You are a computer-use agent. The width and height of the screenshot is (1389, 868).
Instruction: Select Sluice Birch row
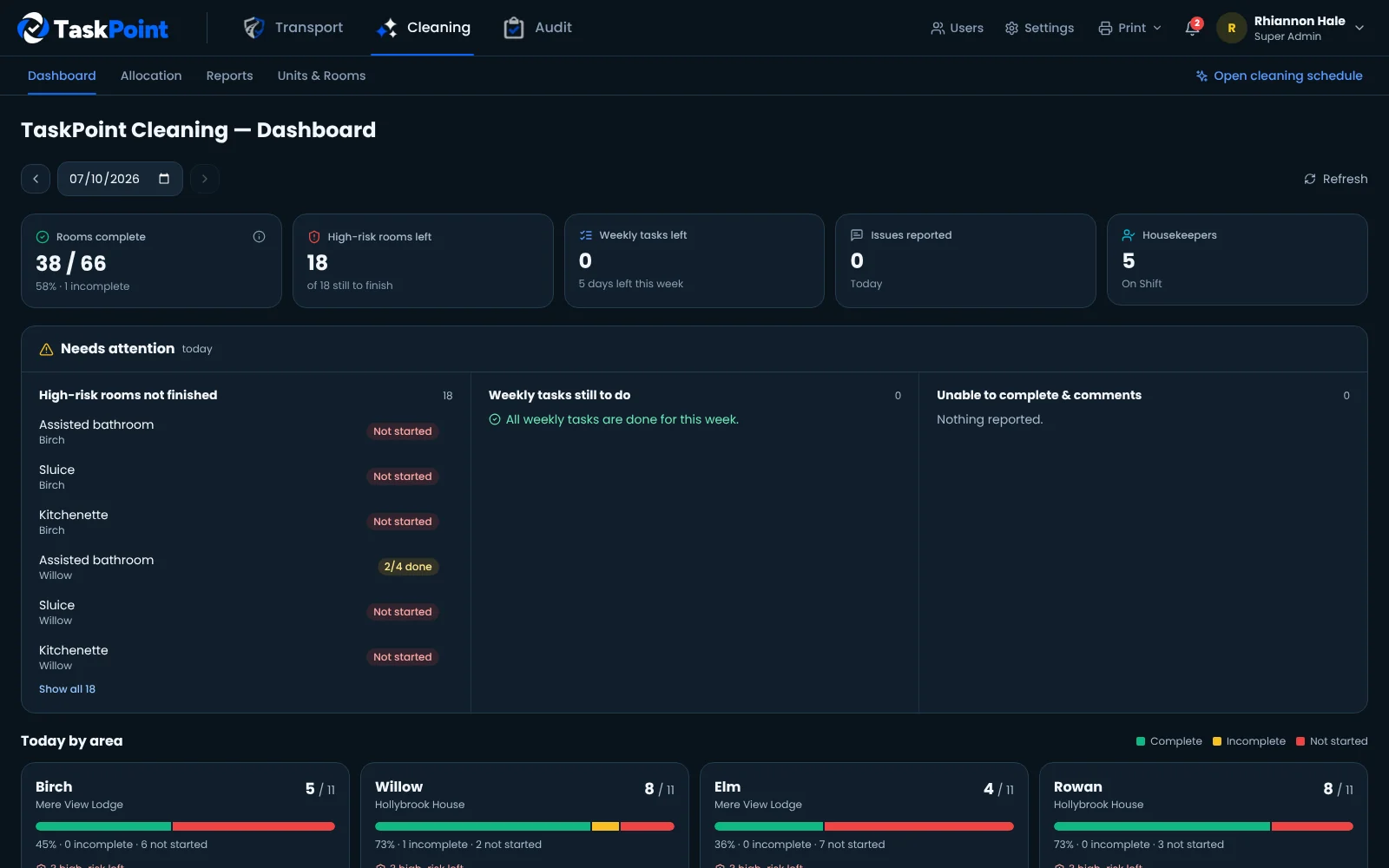click(x=239, y=477)
